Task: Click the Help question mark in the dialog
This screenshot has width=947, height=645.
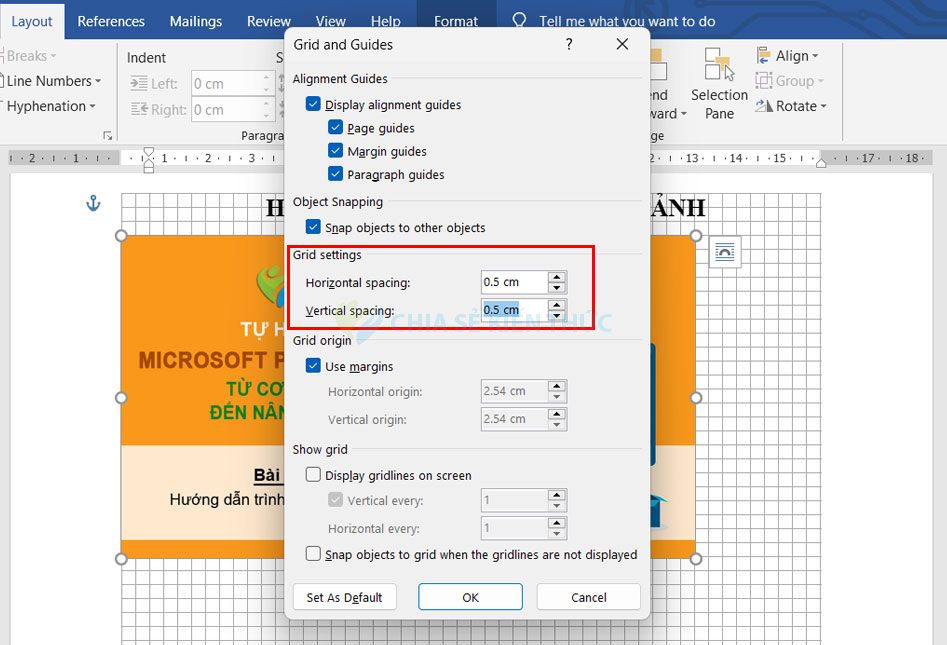Action: point(569,45)
